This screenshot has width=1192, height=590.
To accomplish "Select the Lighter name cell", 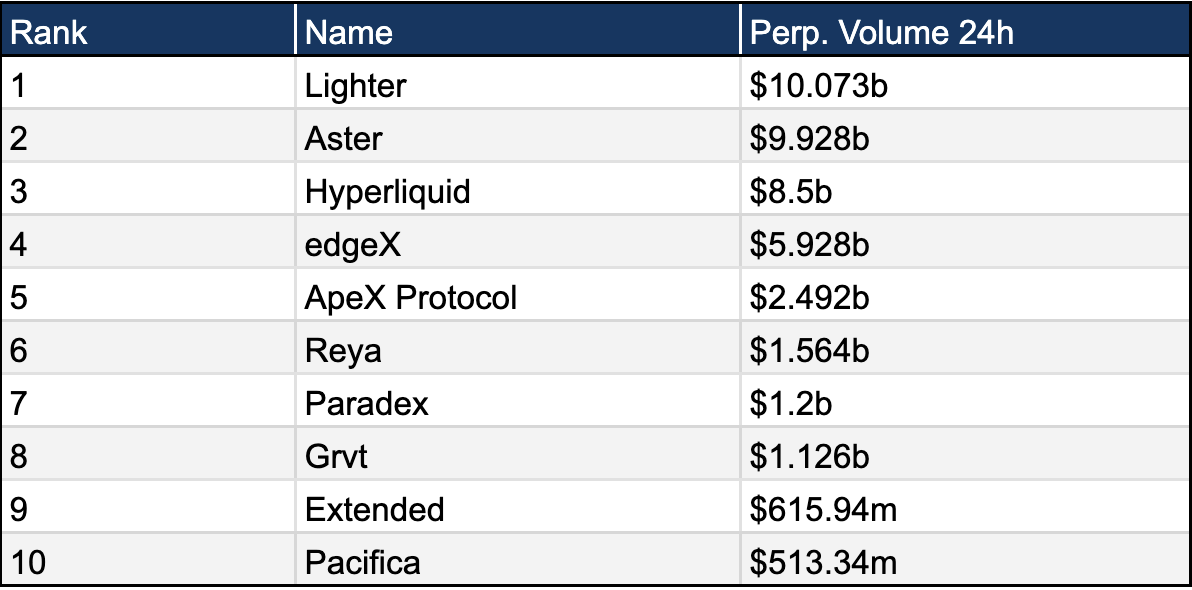I will tap(356, 86).
